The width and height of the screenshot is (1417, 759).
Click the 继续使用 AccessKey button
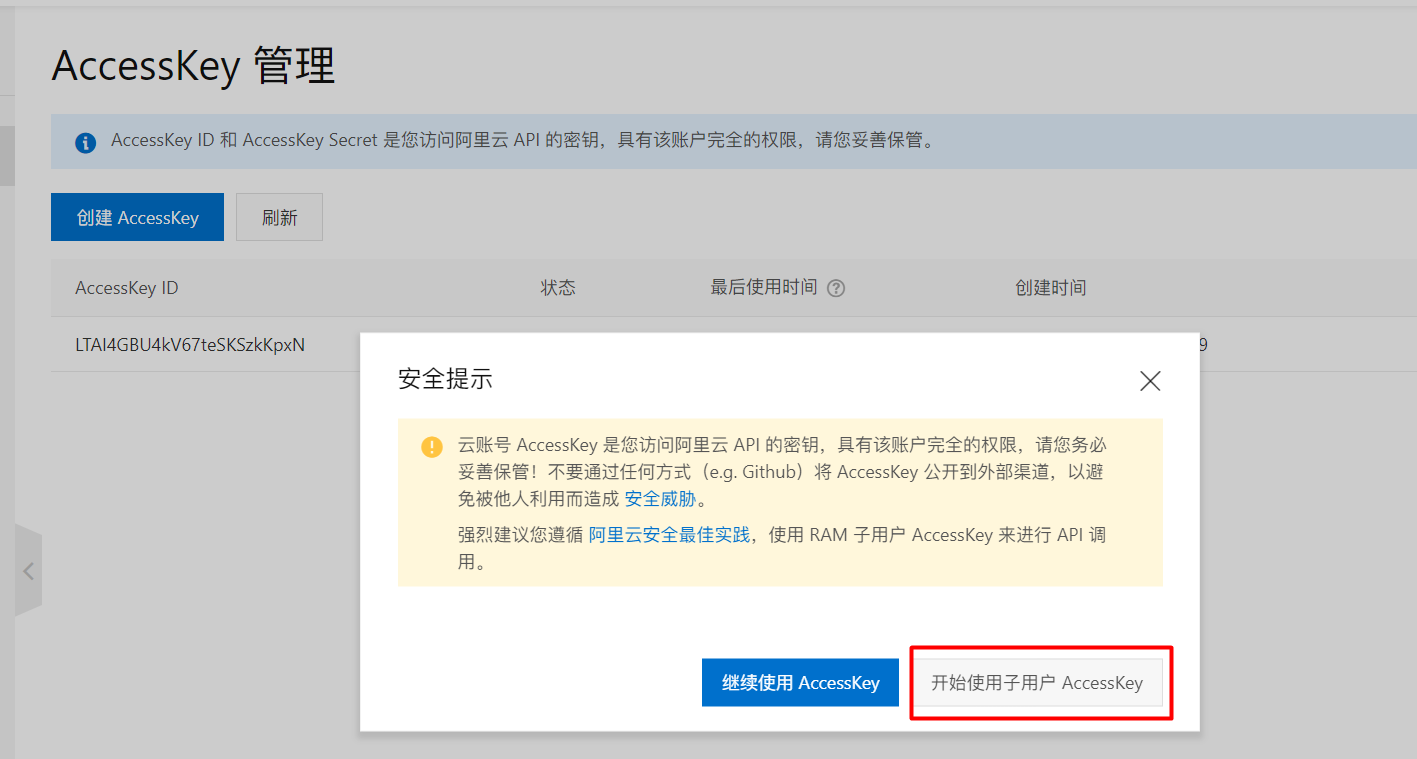(x=800, y=683)
